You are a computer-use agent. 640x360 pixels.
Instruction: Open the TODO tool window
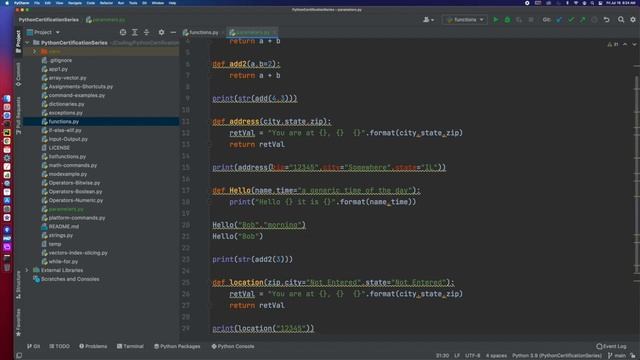pyautogui.click(x=59, y=346)
